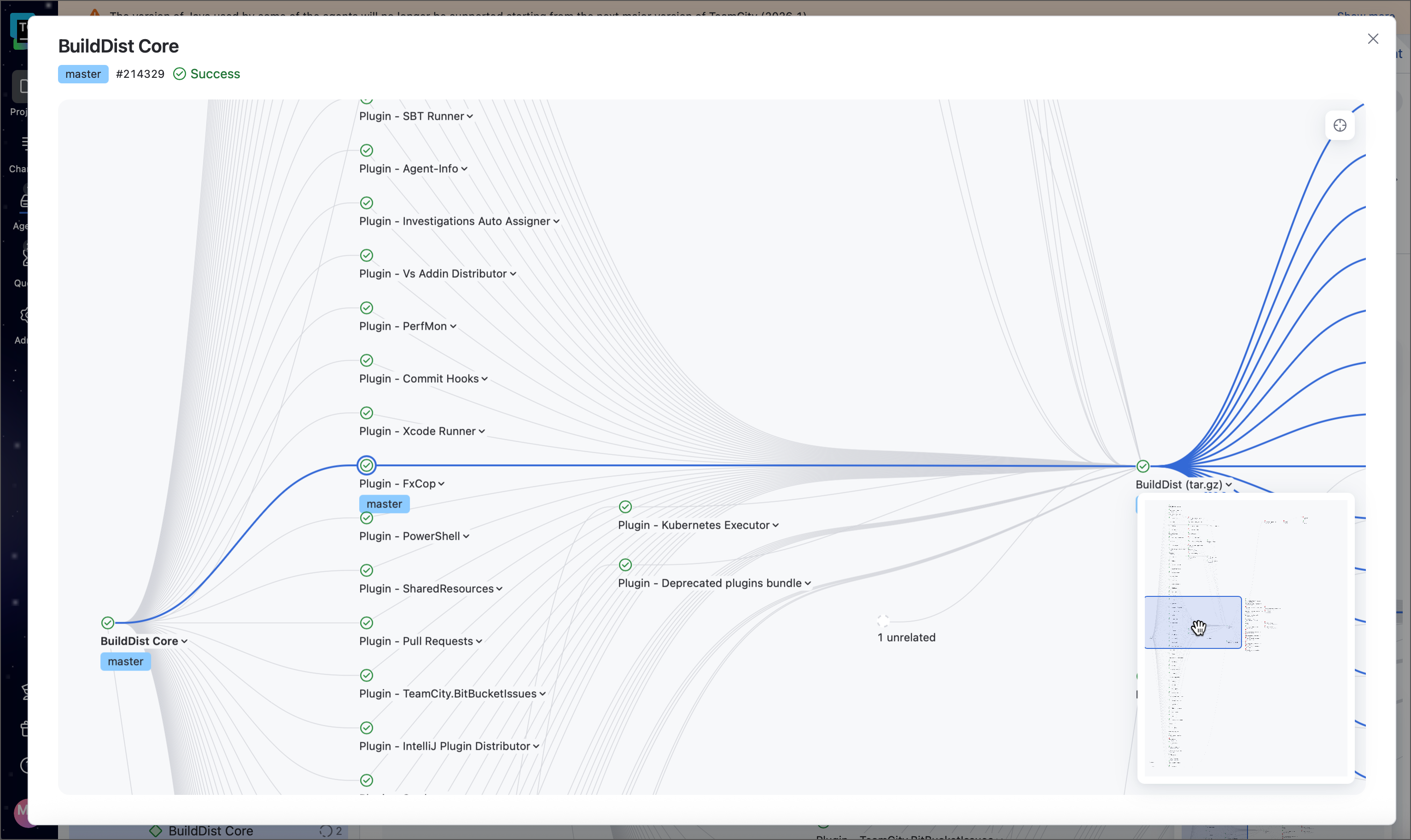Click the Plugin - Pull Requests label
1411x840 pixels.
[416, 642]
